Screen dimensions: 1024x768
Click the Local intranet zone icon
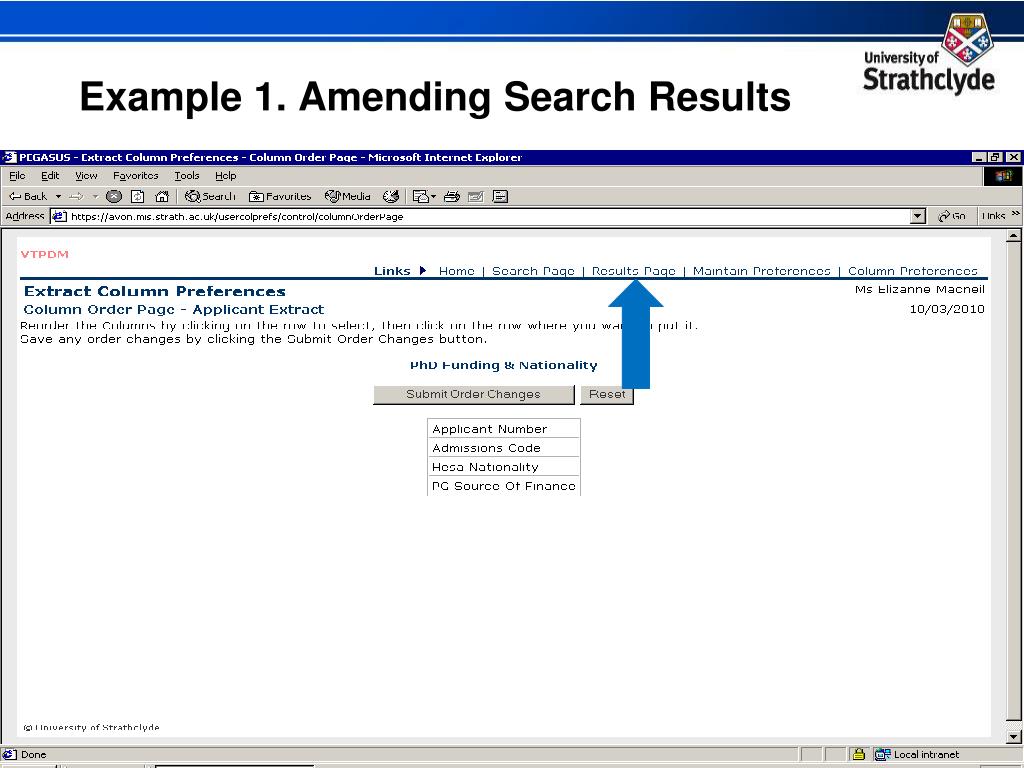tap(882, 754)
